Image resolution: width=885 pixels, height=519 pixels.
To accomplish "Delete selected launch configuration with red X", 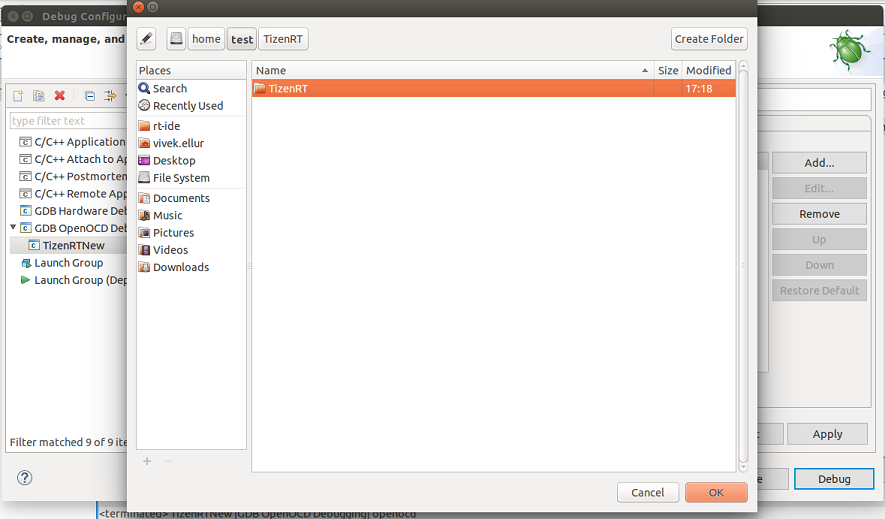I will pos(60,96).
